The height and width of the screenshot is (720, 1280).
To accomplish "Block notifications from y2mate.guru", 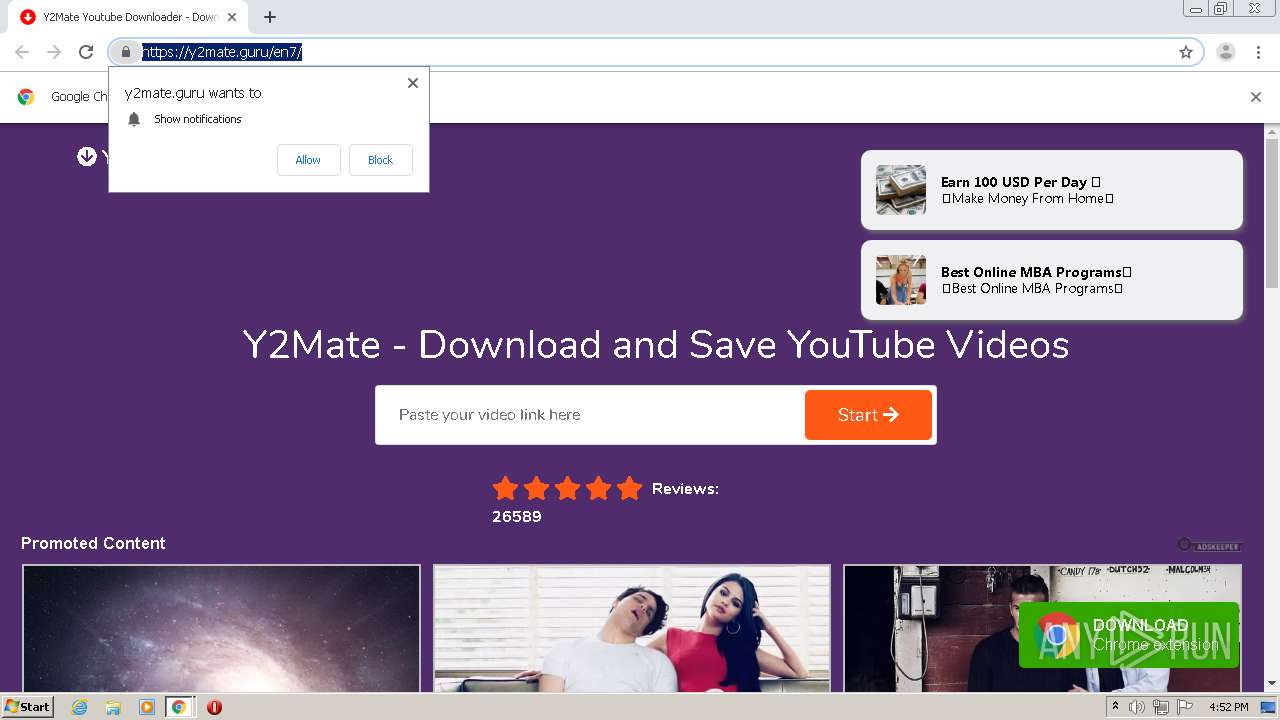I will pyautogui.click(x=380, y=160).
